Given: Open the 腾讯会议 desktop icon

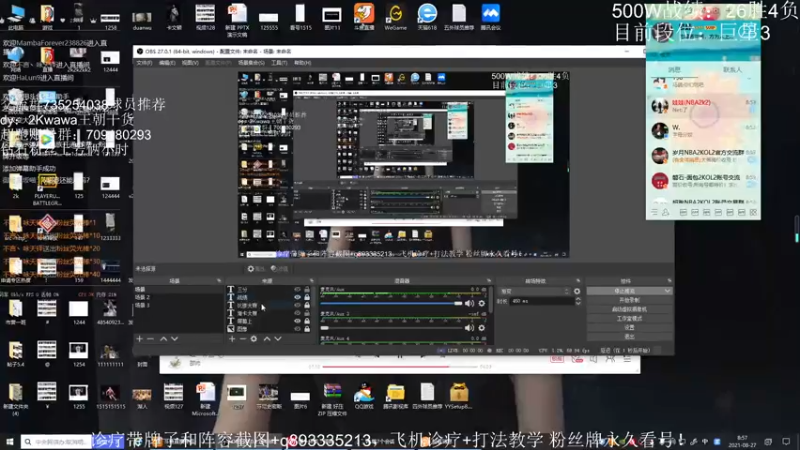Looking at the screenshot, I should [x=490, y=17].
